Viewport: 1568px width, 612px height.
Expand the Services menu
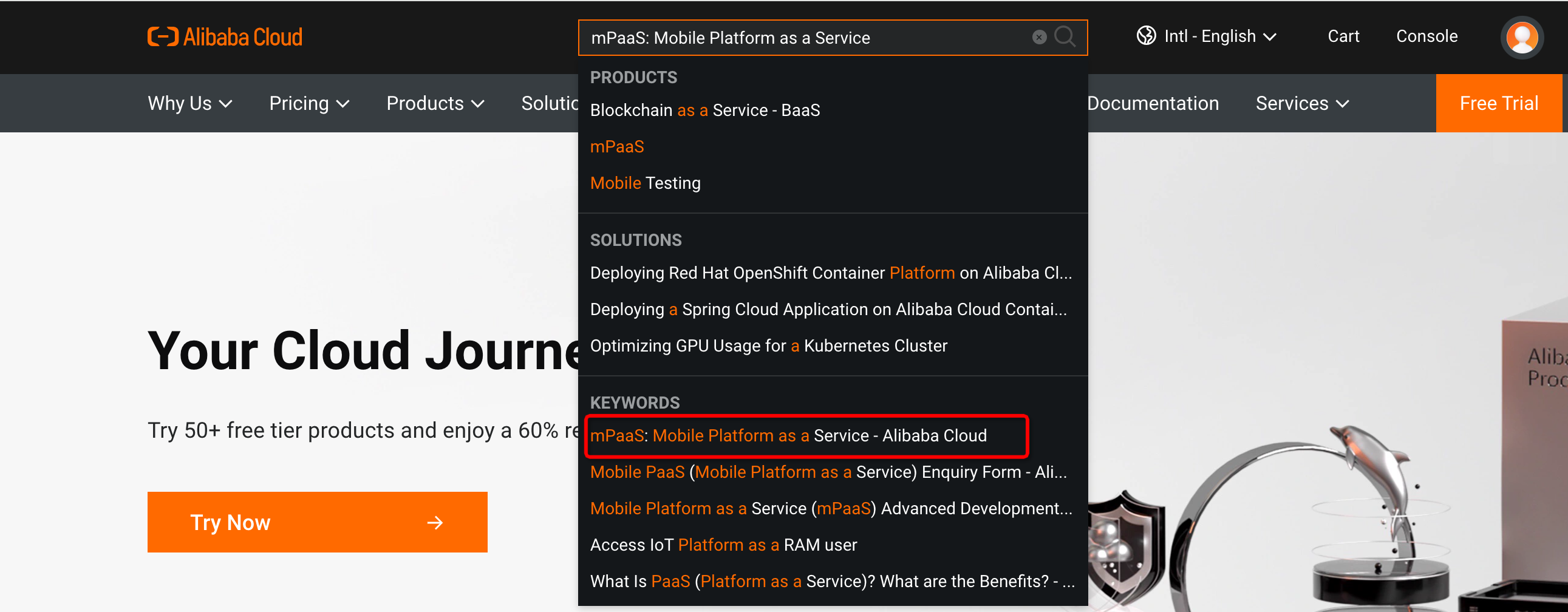[1302, 103]
